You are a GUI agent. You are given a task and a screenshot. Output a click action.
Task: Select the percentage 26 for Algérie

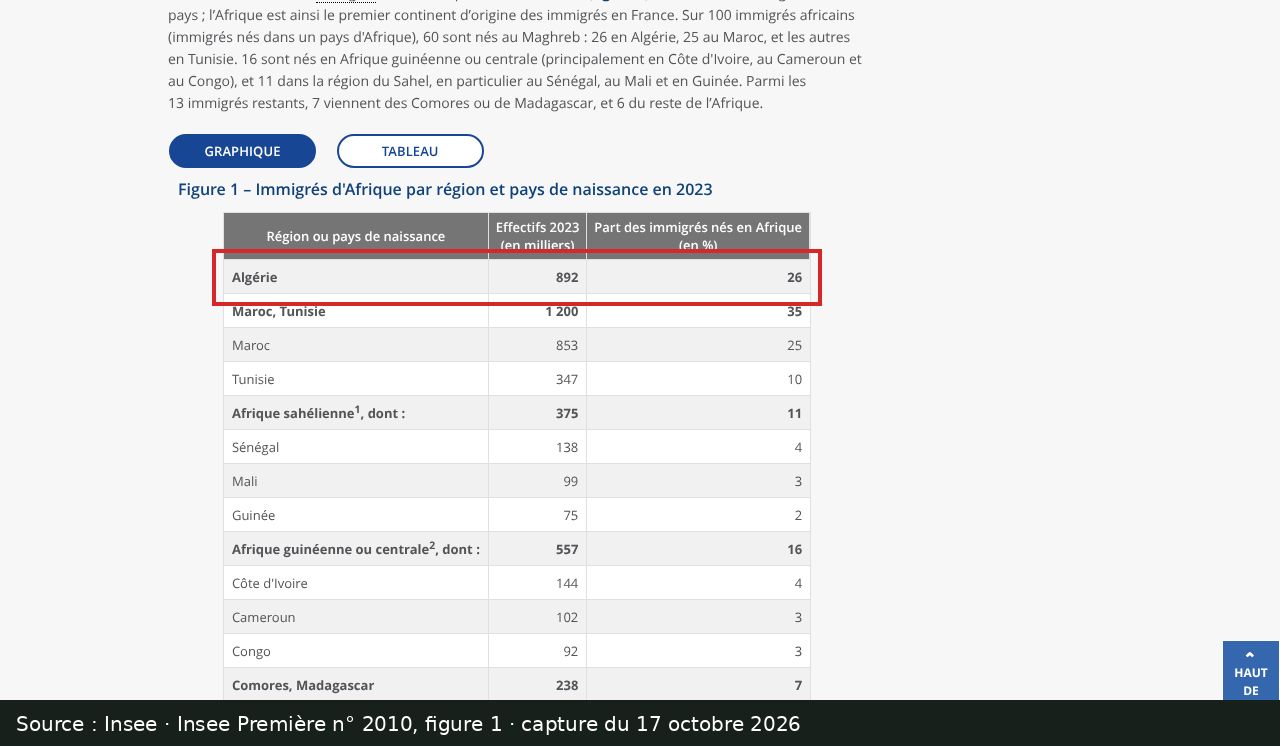[x=795, y=277]
